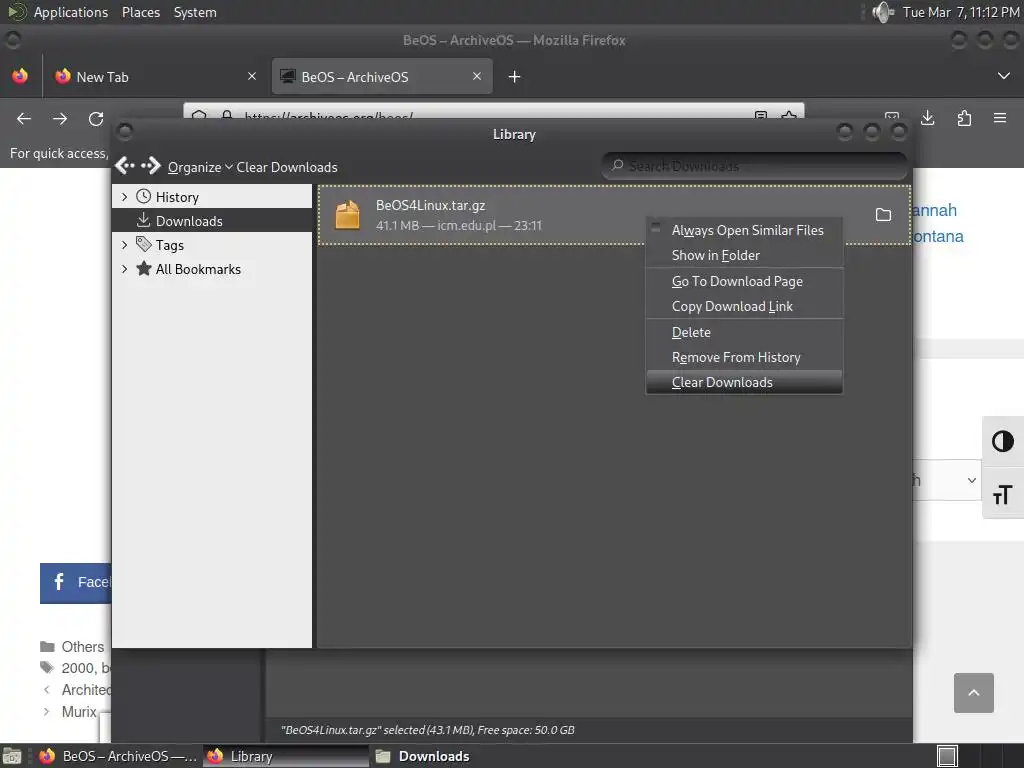
Task: Open the Firefox Downloads panel icon
Action: (x=927, y=118)
